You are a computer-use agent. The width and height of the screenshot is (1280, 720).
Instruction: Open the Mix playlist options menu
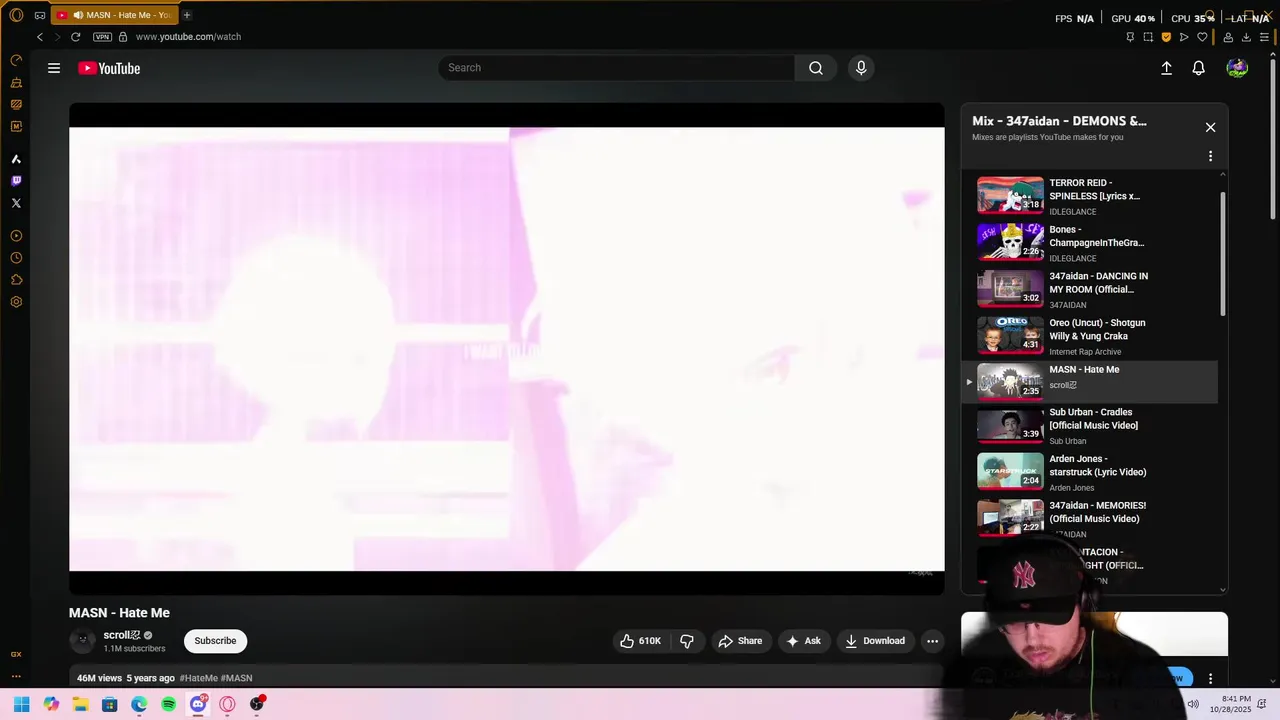[1210, 156]
